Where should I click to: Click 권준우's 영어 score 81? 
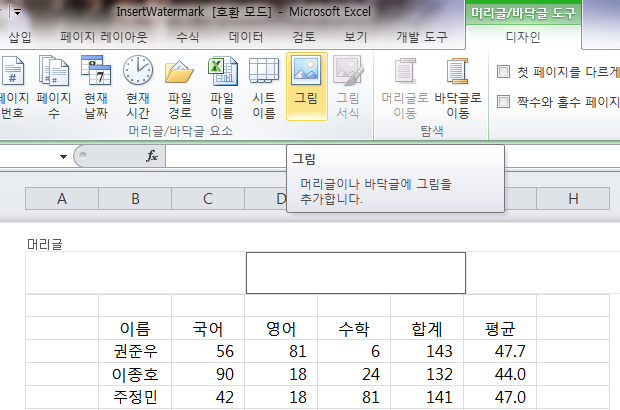[281, 351]
